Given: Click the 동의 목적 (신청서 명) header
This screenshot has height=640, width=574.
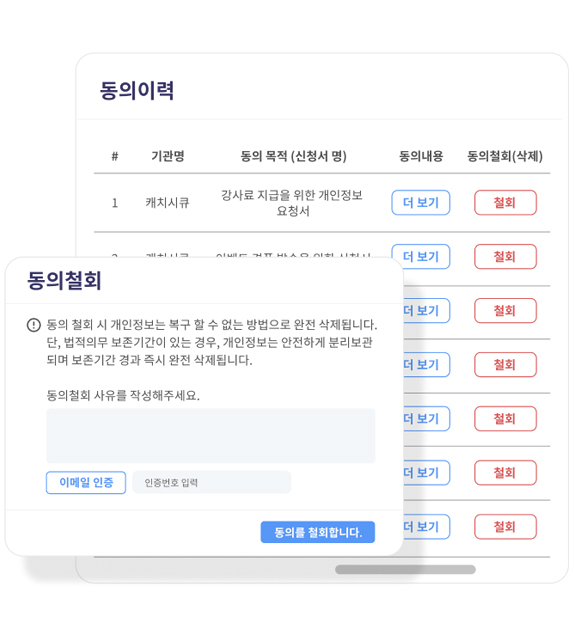Looking at the screenshot, I should (293, 156).
